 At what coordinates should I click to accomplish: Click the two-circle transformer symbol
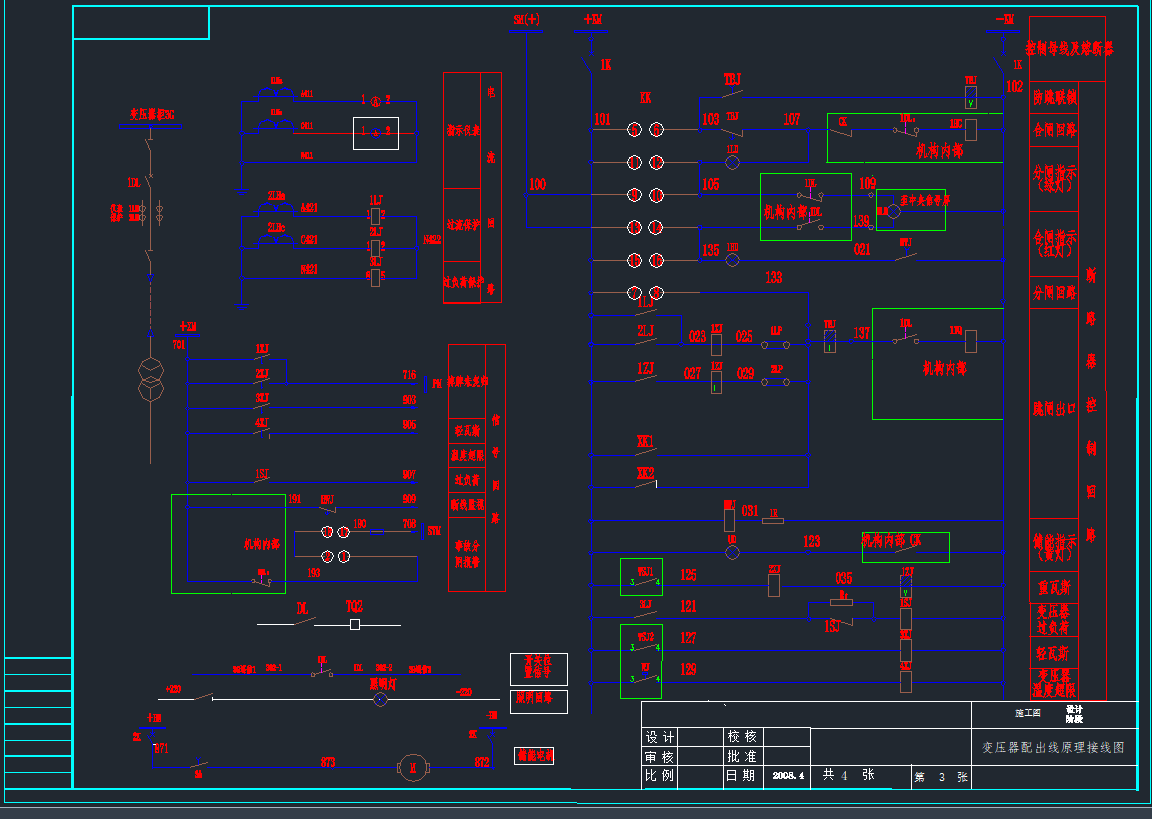tap(150, 379)
